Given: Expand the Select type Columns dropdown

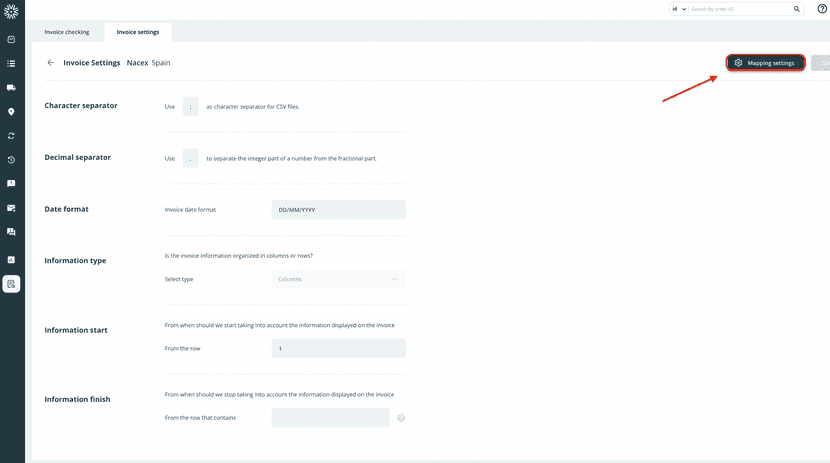Looking at the screenshot, I should coord(338,279).
